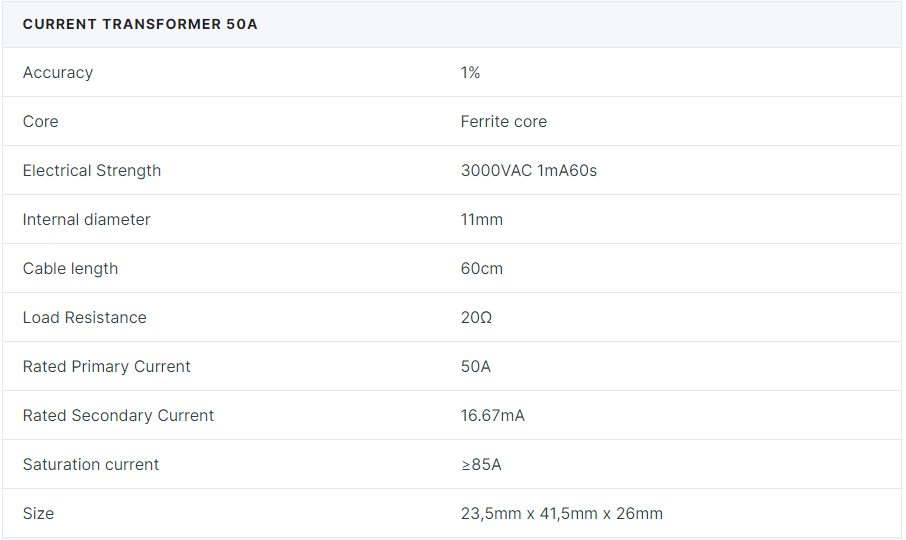
Task: Click the Cable length label
Action: (x=71, y=269)
